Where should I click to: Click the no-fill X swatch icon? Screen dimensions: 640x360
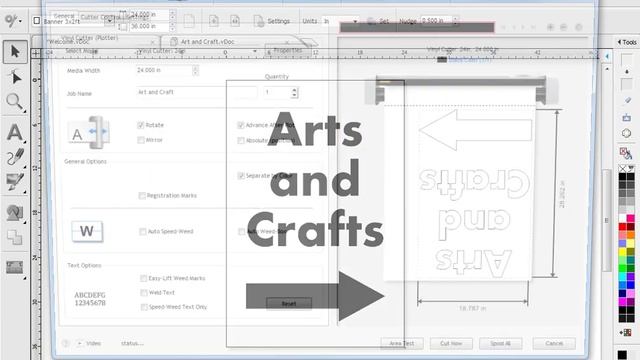[x=622, y=168]
